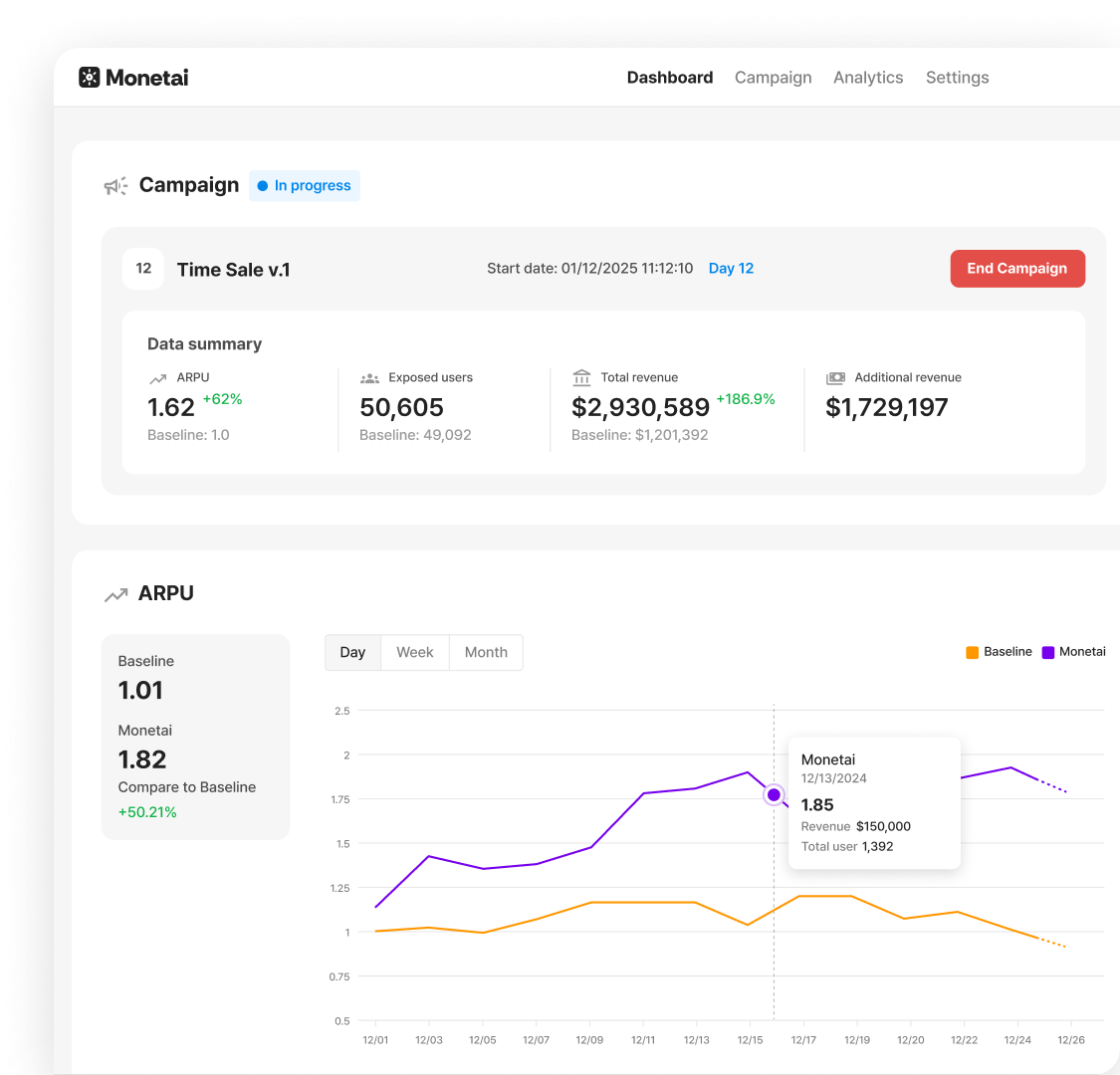1120x1075 pixels.
Task: Click the ARPU section chart icon
Action: (x=116, y=594)
